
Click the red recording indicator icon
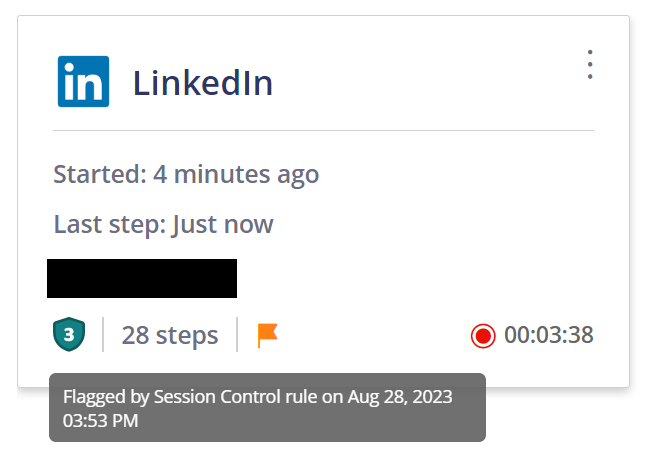[483, 335]
